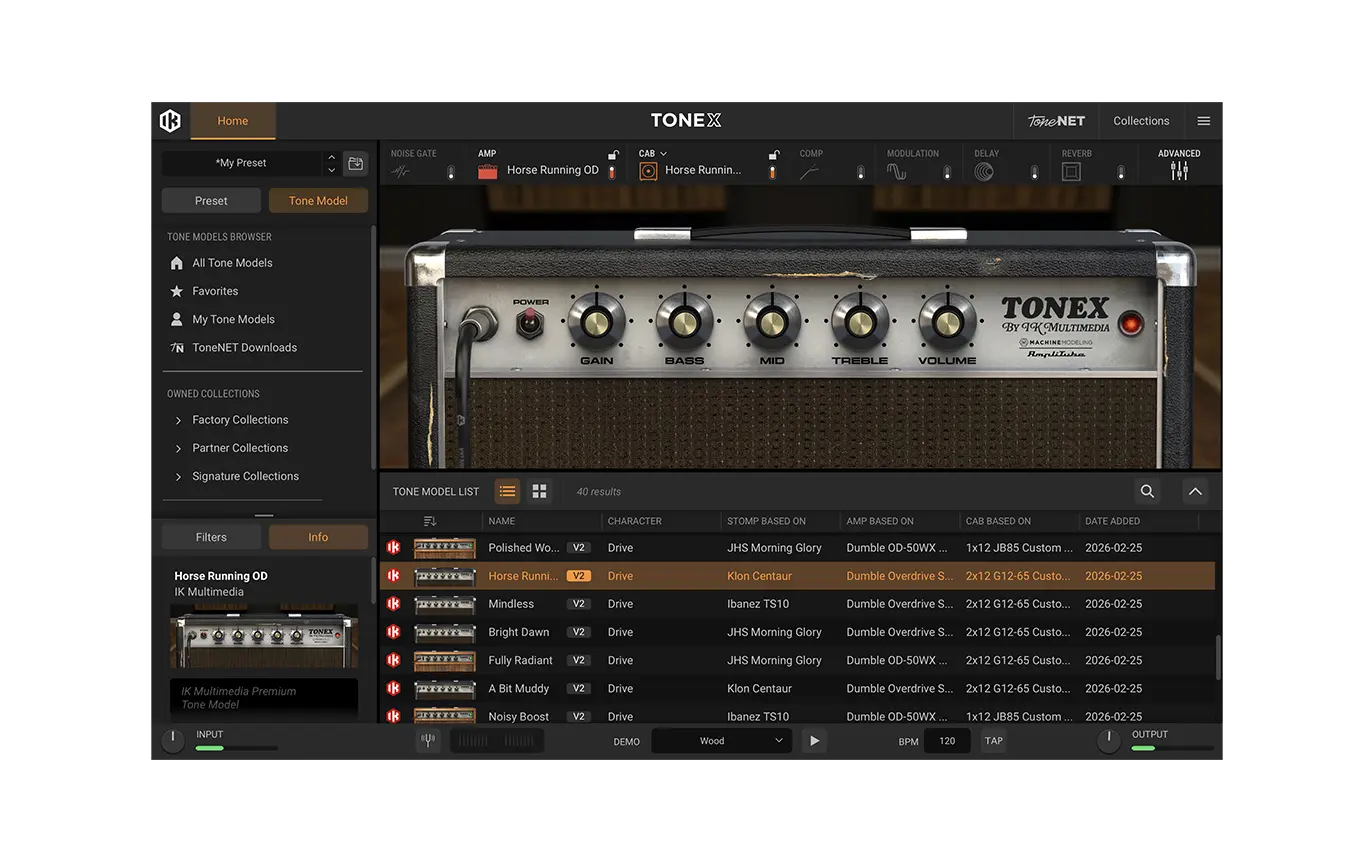1372x860 pixels.
Task: Click the amp TREBLE knob
Action: coord(860,322)
